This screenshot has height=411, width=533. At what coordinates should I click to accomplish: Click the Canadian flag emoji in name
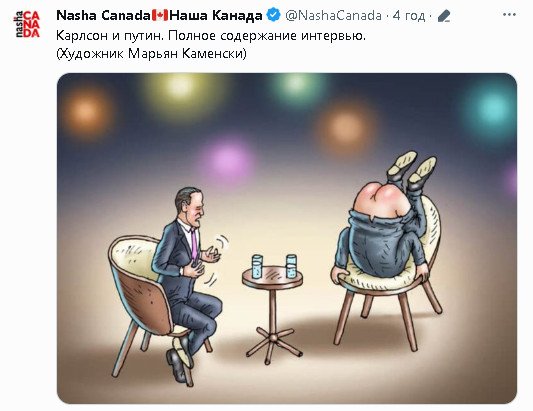pyautogui.click(x=160, y=15)
